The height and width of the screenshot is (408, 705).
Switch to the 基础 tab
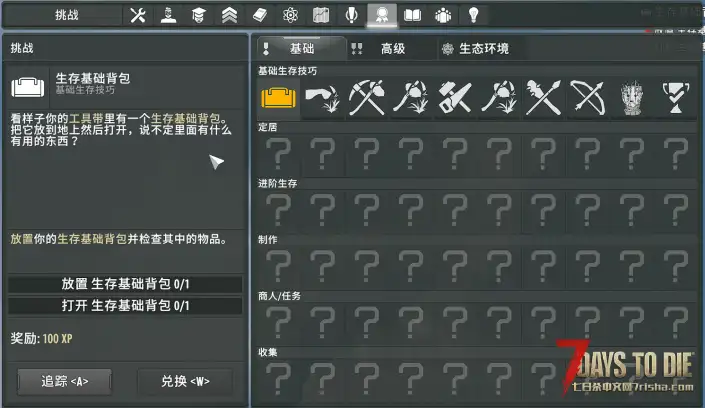[x=301, y=49]
